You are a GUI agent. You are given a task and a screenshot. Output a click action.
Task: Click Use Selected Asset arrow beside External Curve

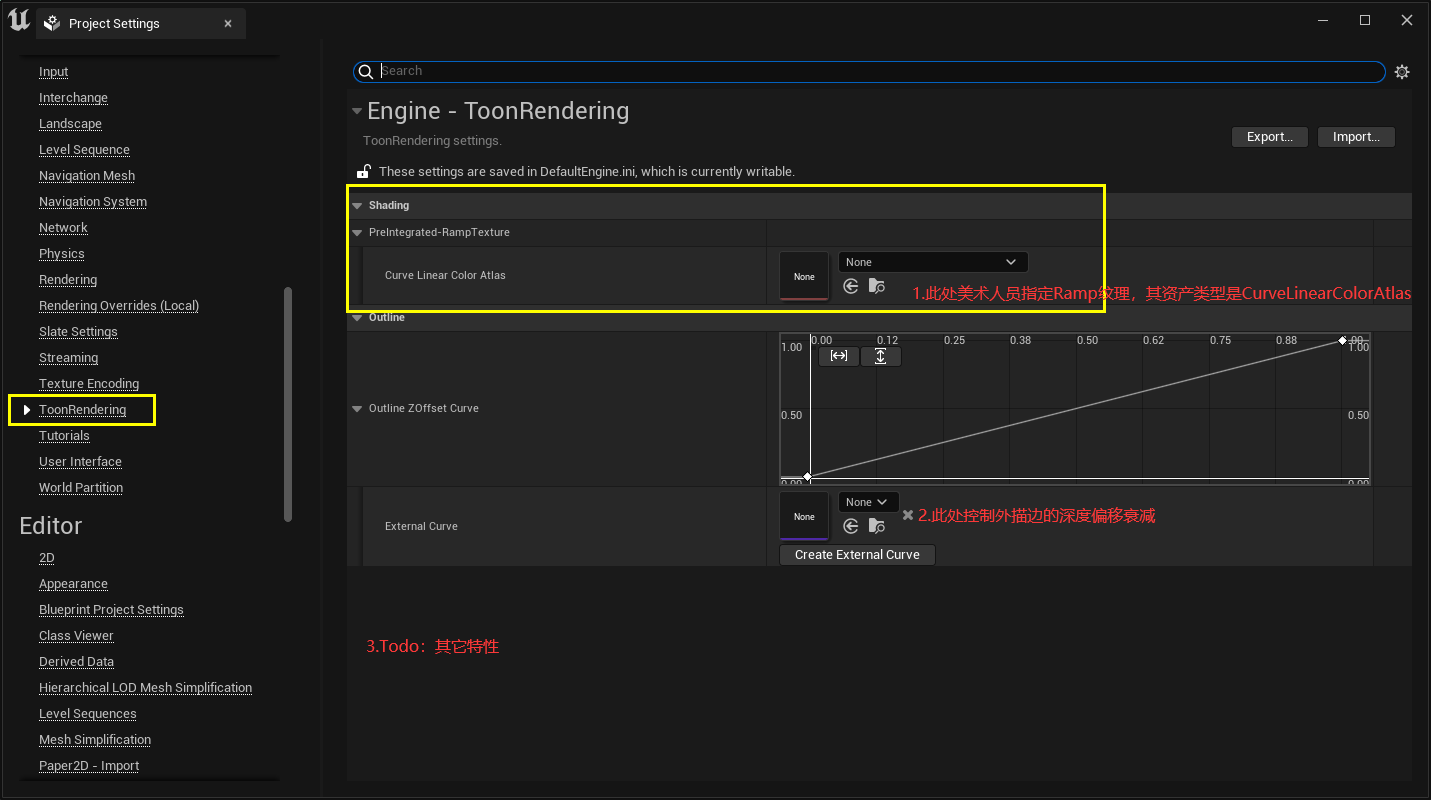tap(851, 525)
